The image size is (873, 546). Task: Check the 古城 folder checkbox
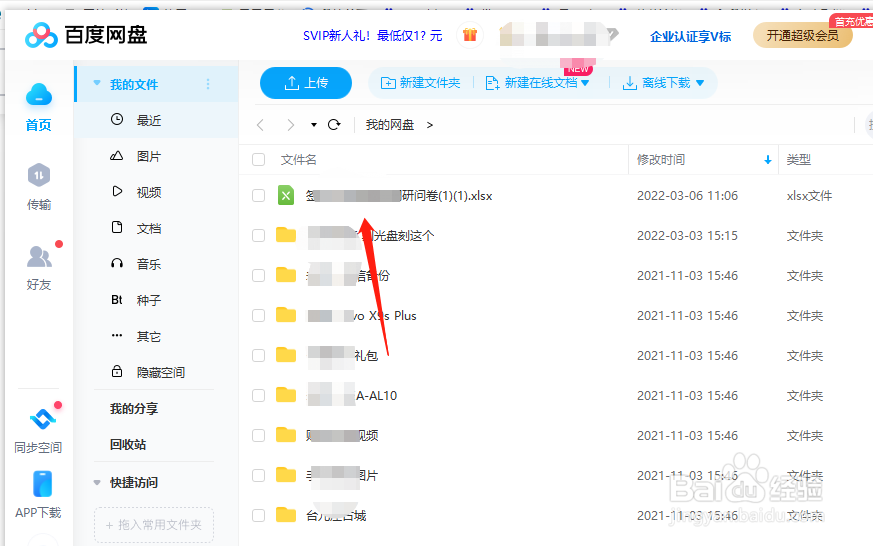pyautogui.click(x=258, y=515)
